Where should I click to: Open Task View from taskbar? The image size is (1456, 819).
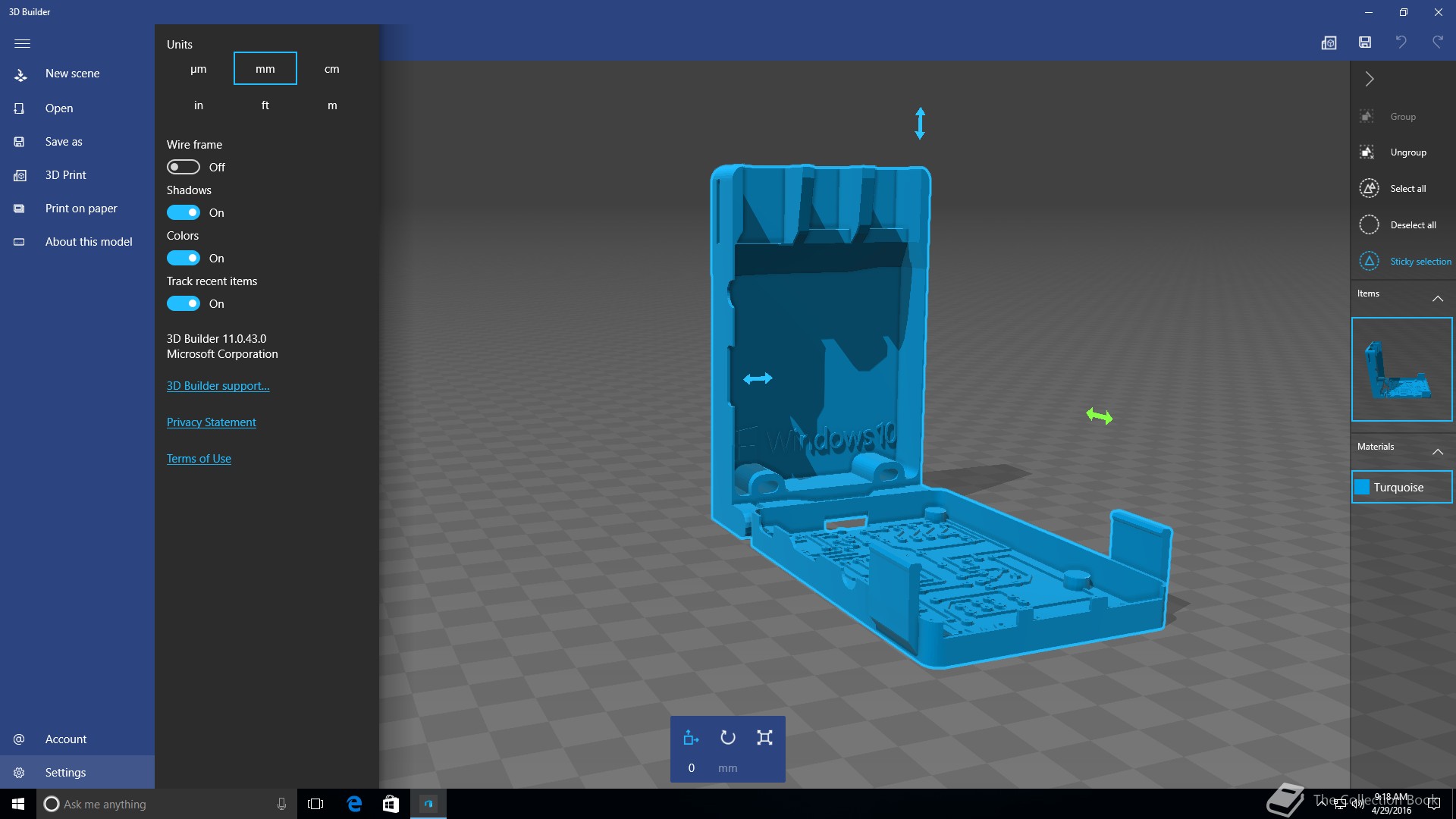[x=315, y=804]
